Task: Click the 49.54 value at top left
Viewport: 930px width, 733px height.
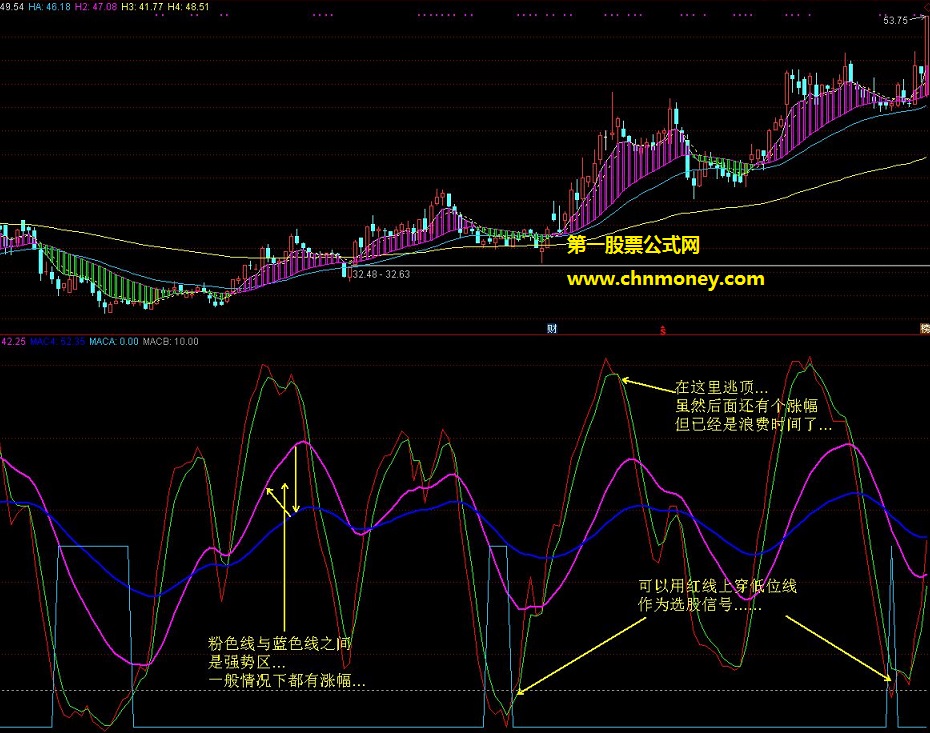Action: point(12,7)
